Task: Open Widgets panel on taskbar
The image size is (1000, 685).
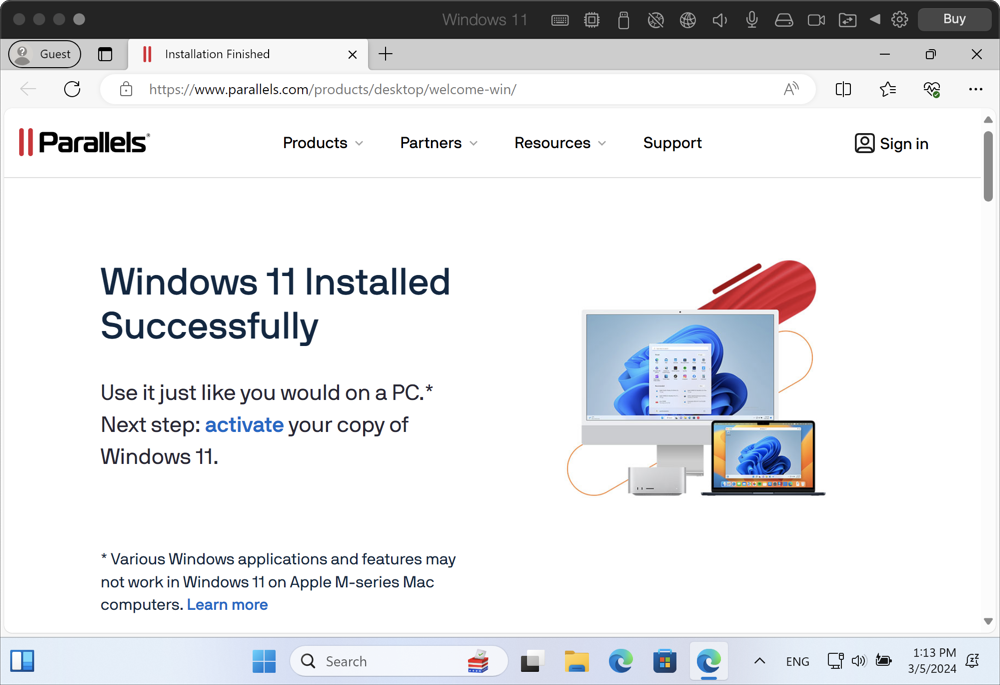Action: [x=22, y=661]
